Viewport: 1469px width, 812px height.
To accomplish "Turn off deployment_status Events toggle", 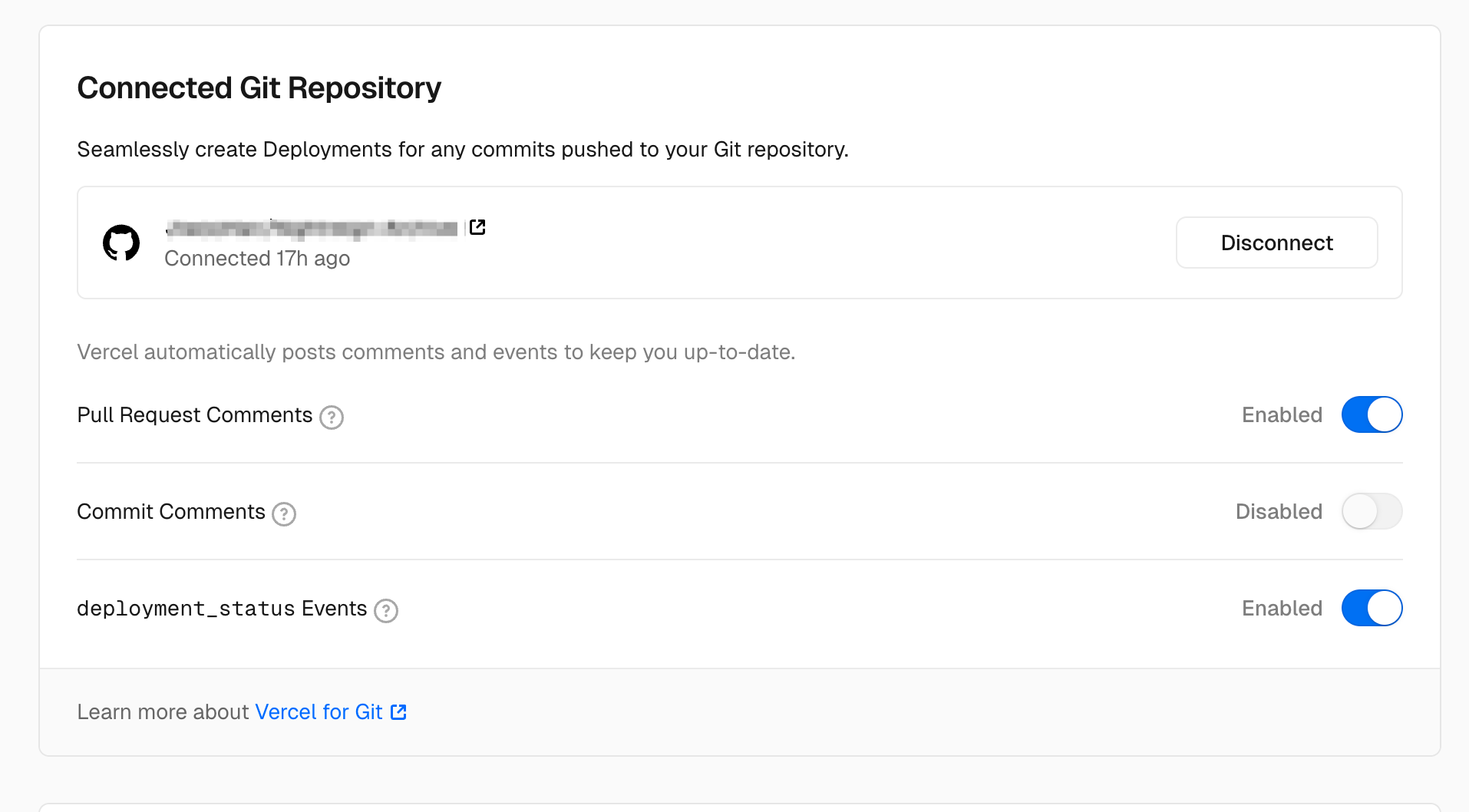I will point(1372,608).
